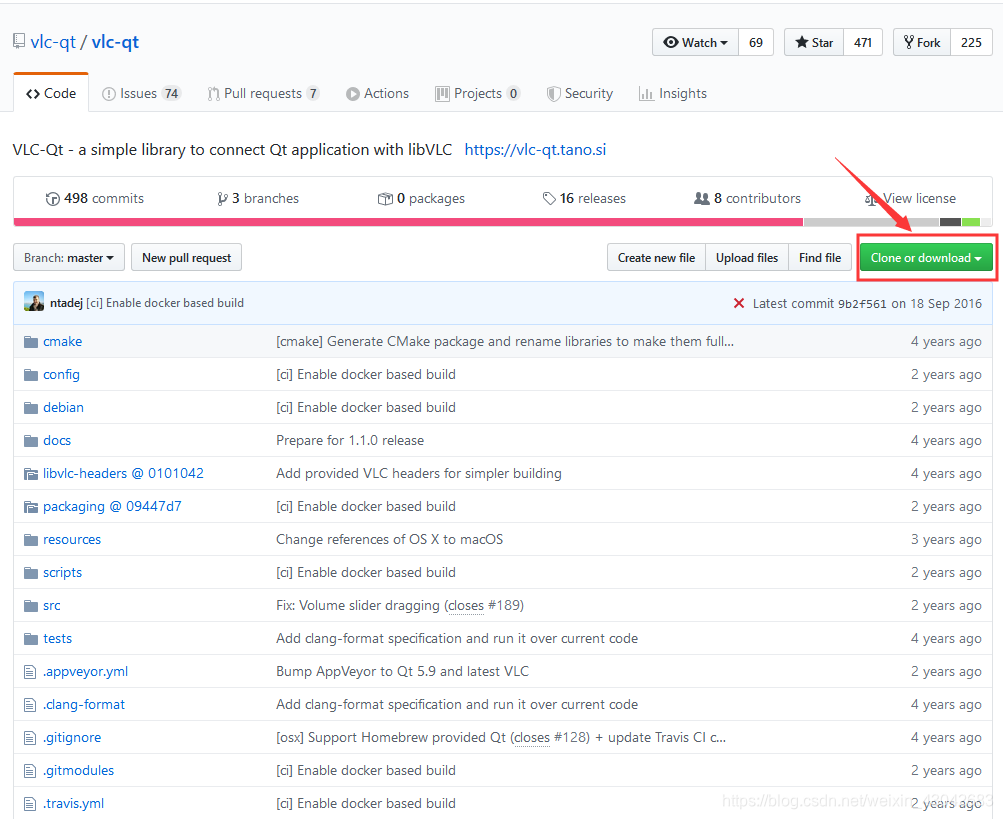The height and width of the screenshot is (819, 1003).
Task: Click the packages icon
Action: (x=386, y=198)
